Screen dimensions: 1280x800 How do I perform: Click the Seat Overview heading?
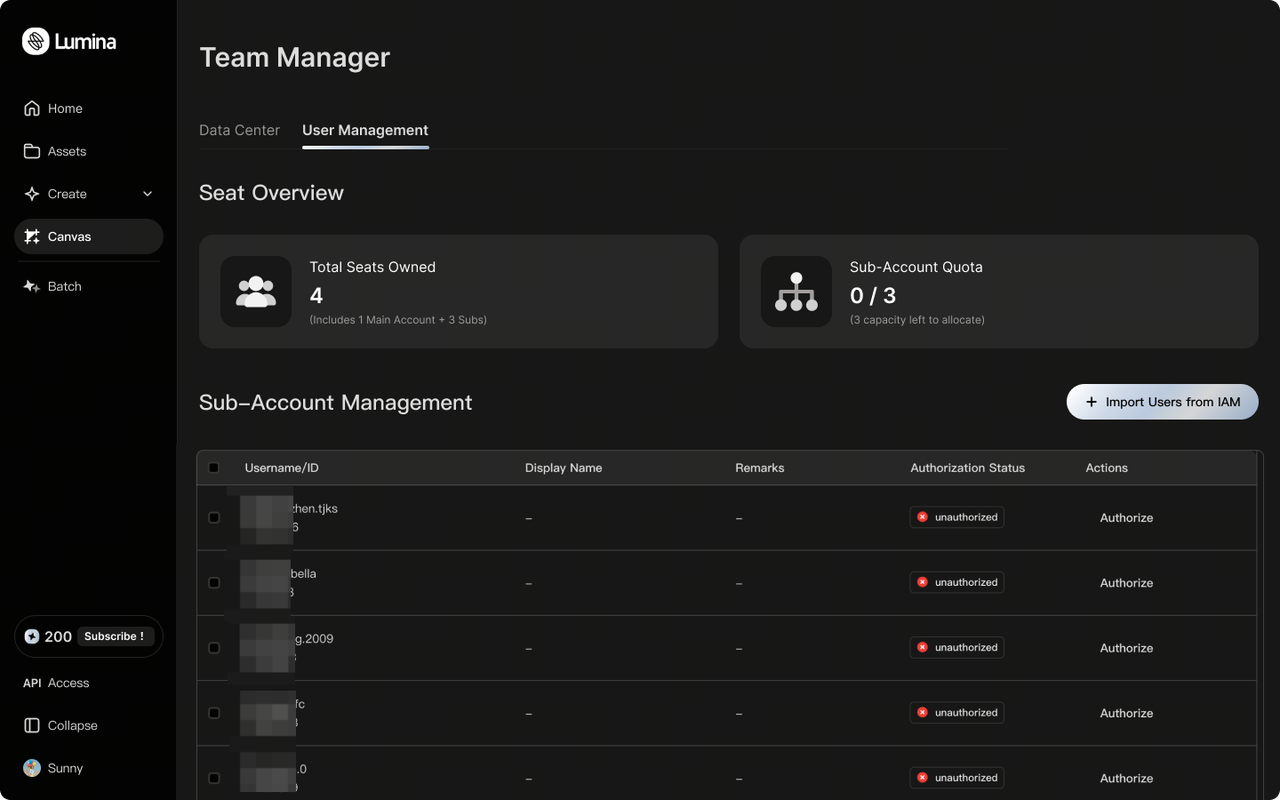pyautogui.click(x=271, y=193)
